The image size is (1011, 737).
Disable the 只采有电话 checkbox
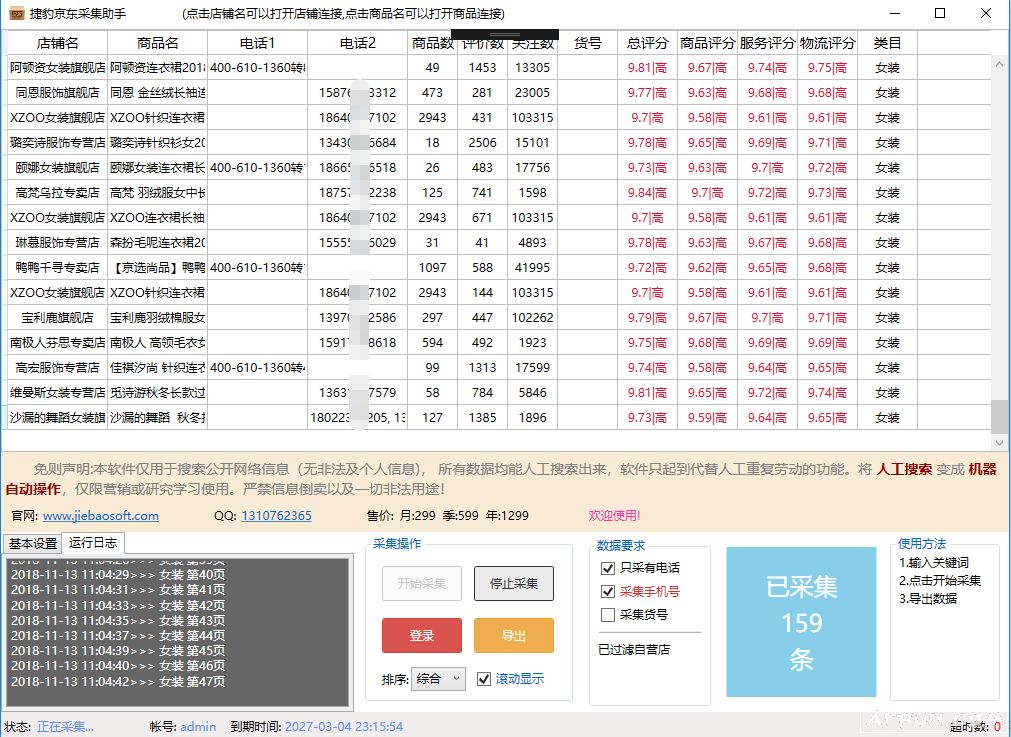click(608, 568)
